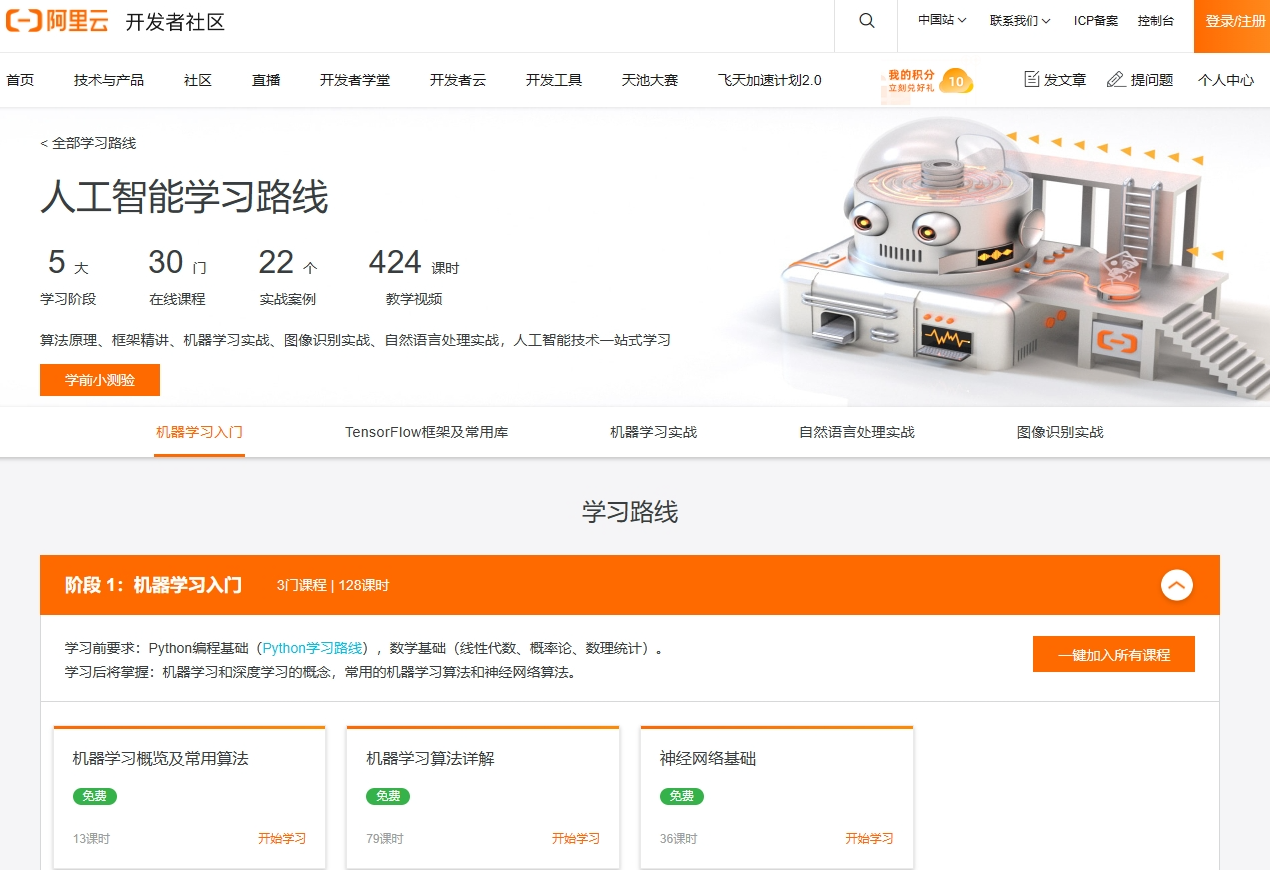
Task: Expand the 中国站 region dropdown
Action: tap(942, 21)
